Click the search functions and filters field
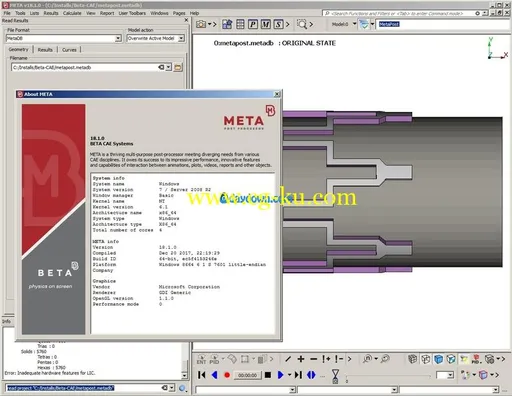This screenshot has width=512, height=396. (x=398, y=13)
